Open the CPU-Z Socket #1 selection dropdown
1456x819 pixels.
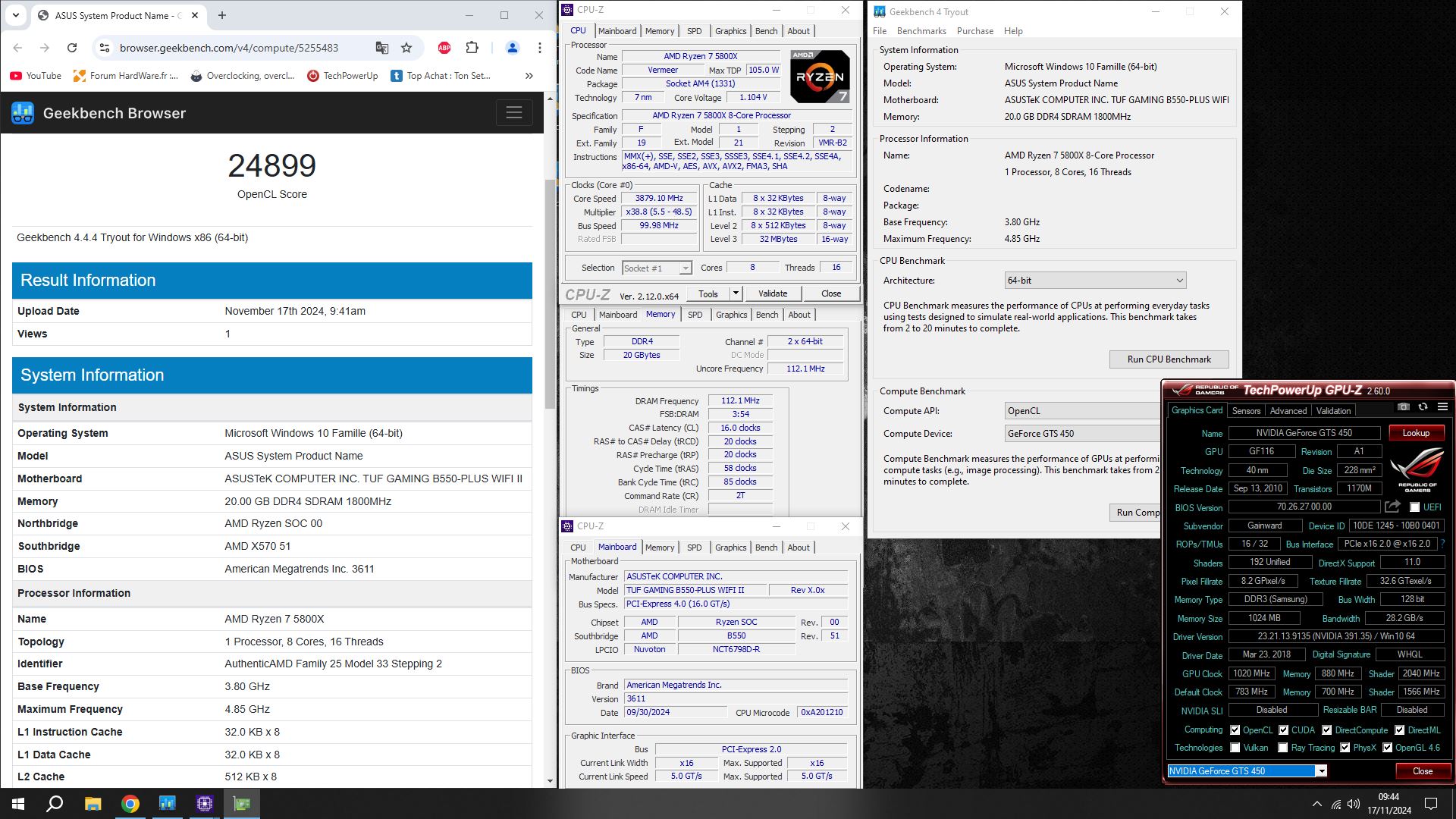(x=657, y=268)
